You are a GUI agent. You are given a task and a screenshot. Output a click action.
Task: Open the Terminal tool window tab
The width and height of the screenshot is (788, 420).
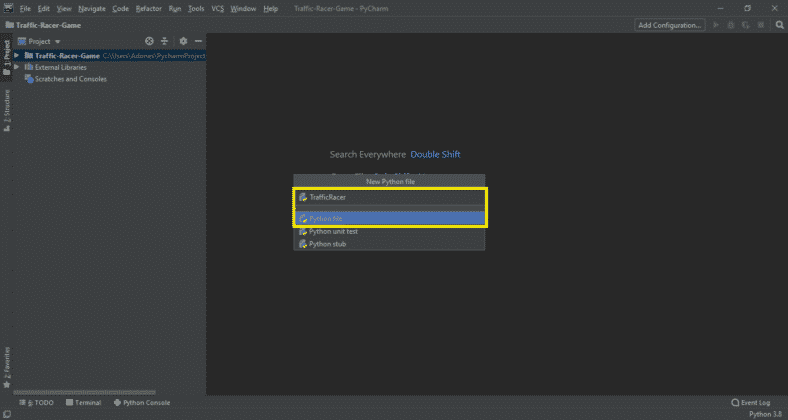[x=83, y=402]
